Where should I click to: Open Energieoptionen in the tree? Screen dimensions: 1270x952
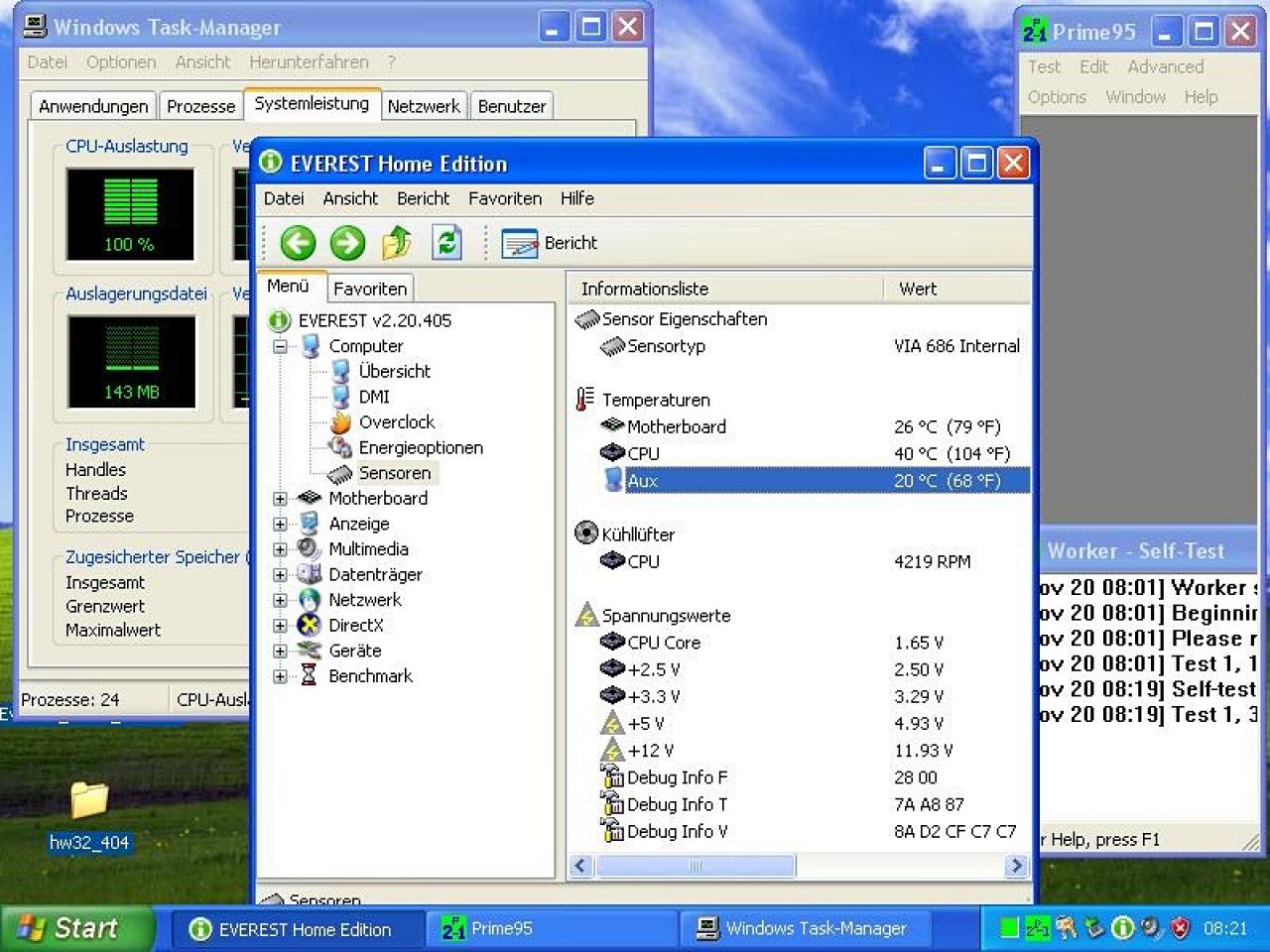tap(421, 447)
